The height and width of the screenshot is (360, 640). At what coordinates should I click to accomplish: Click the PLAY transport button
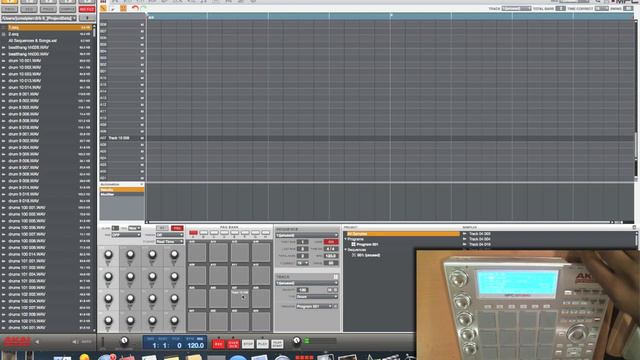(262, 344)
